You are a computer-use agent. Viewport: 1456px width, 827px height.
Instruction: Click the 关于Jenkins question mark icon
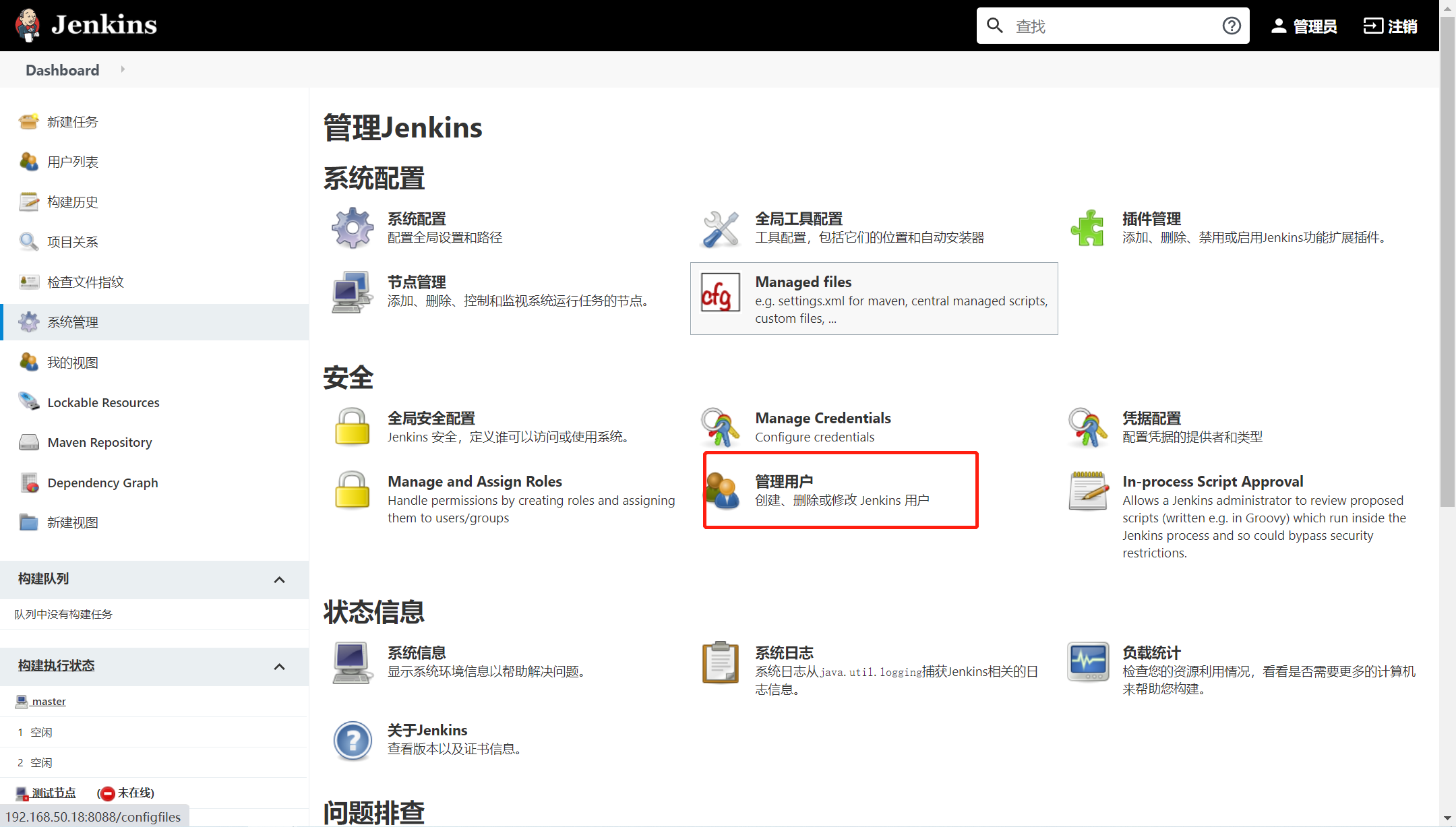[x=352, y=740]
